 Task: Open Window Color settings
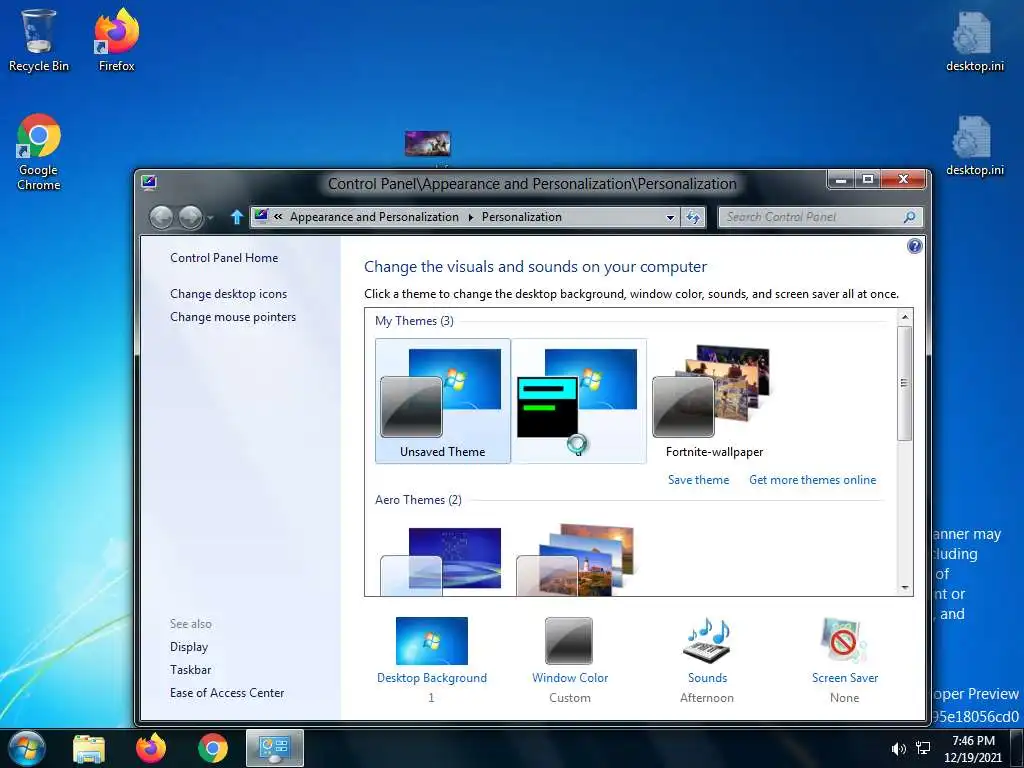click(x=569, y=660)
